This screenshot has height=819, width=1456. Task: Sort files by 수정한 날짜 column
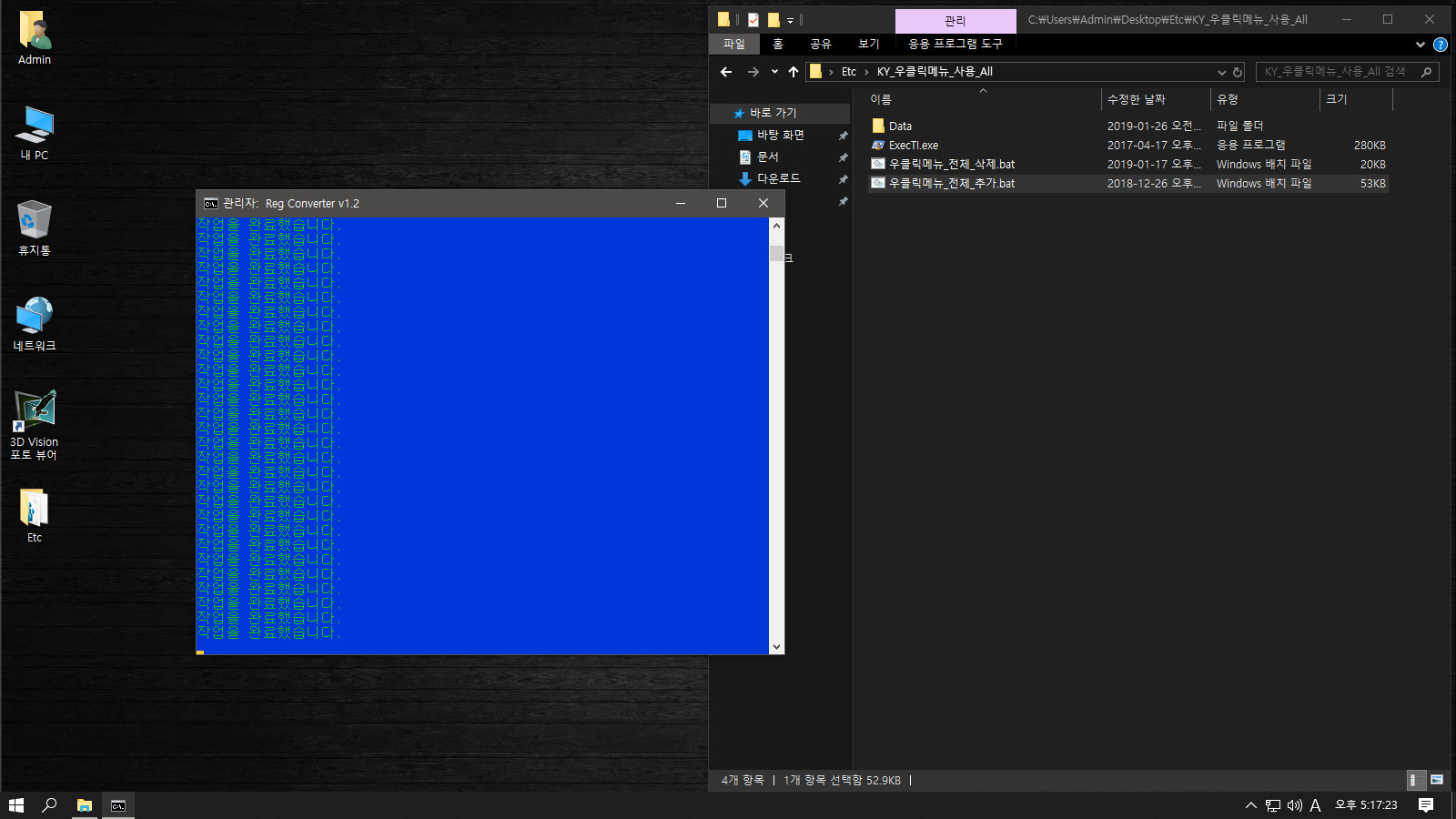pos(1156,99)
